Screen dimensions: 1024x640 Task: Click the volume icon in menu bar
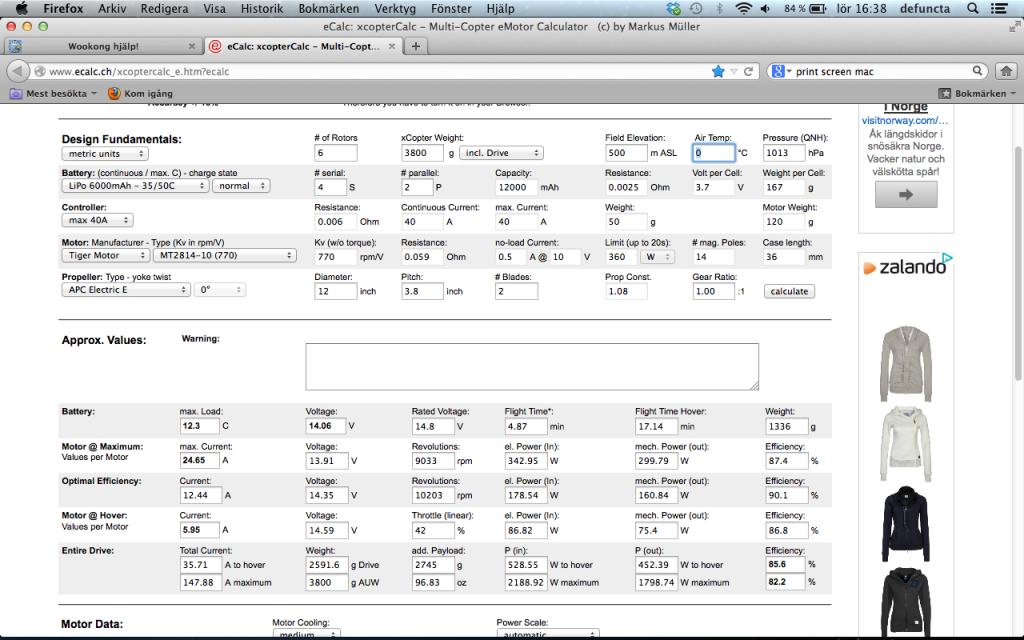(765, 8)
